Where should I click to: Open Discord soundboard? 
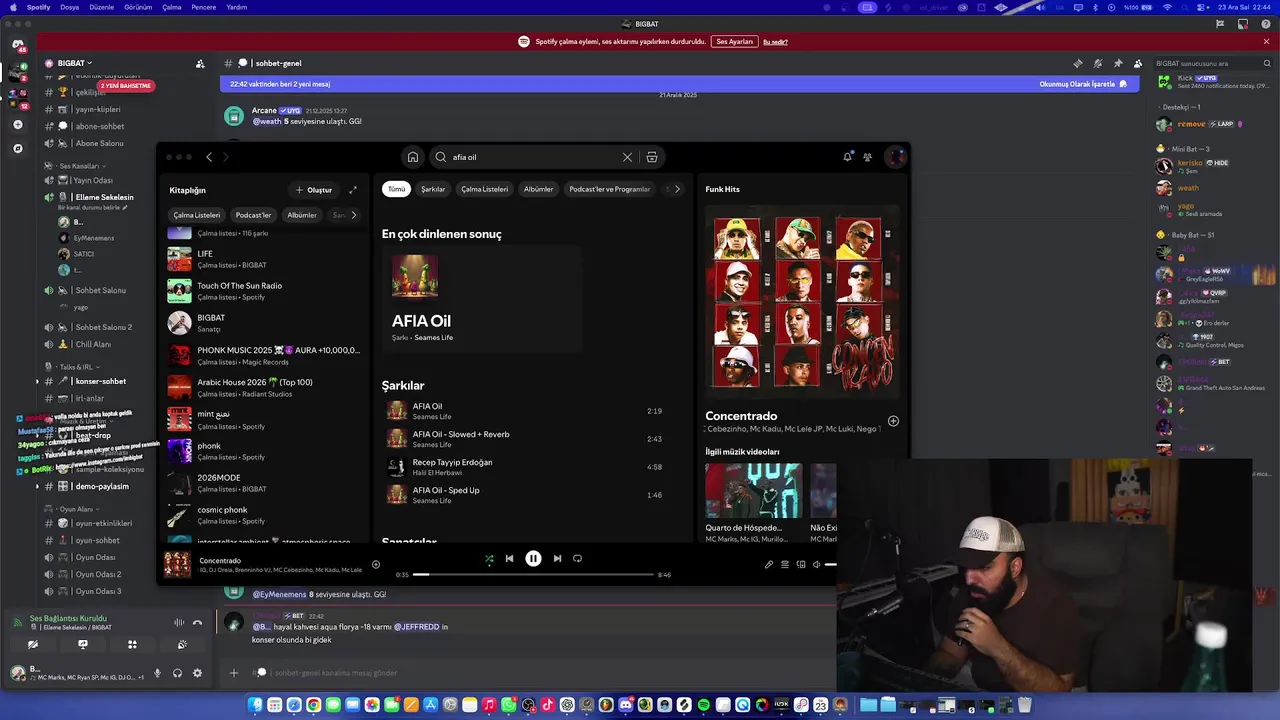pos(181,645)
